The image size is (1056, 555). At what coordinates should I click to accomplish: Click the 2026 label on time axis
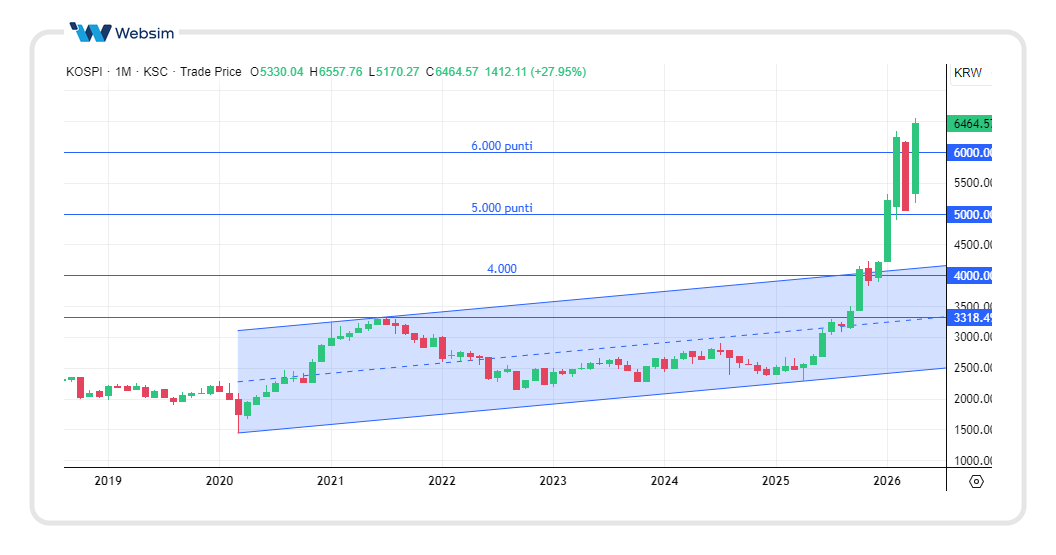[x=887, y=481]
